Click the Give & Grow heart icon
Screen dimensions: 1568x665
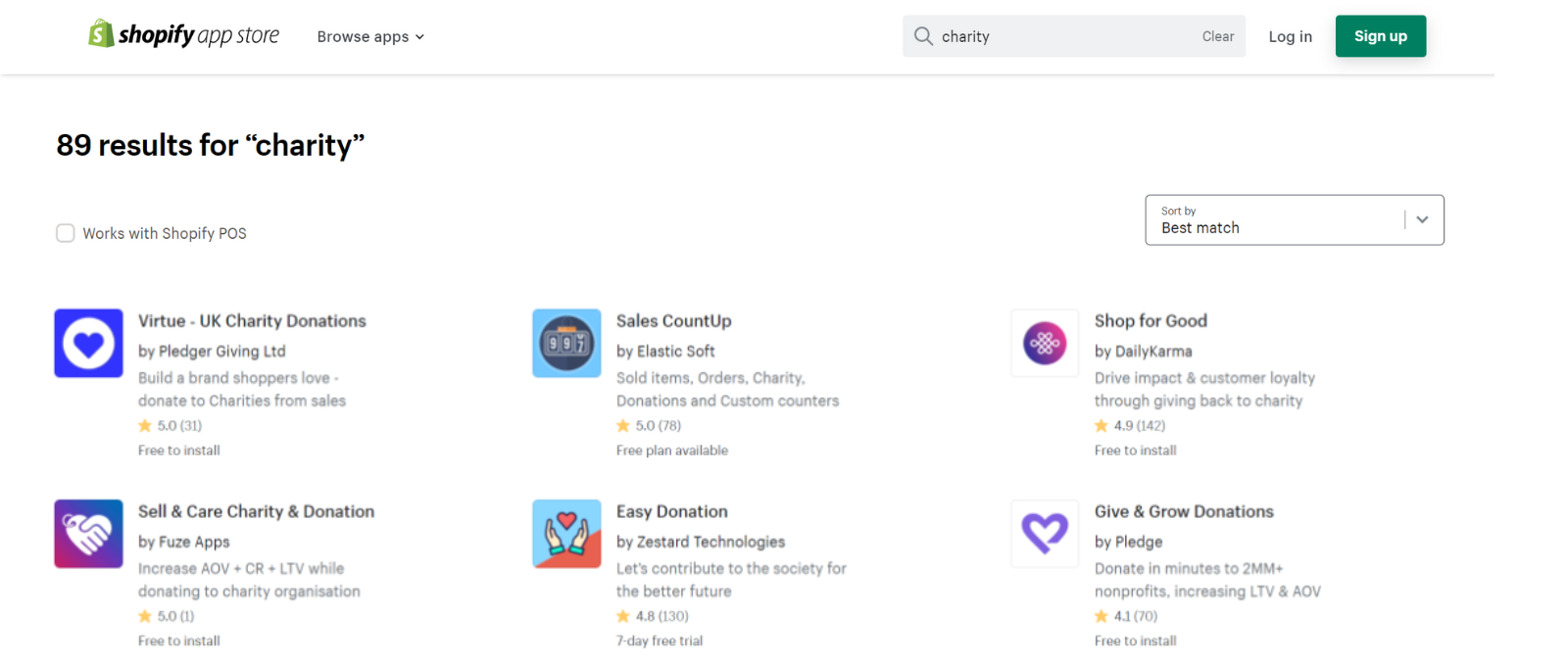tap(1045, 535)
